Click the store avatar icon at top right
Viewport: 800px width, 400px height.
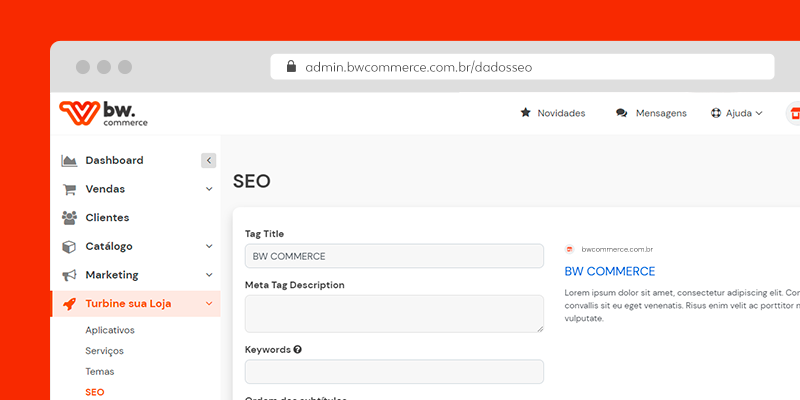(792, 113)
